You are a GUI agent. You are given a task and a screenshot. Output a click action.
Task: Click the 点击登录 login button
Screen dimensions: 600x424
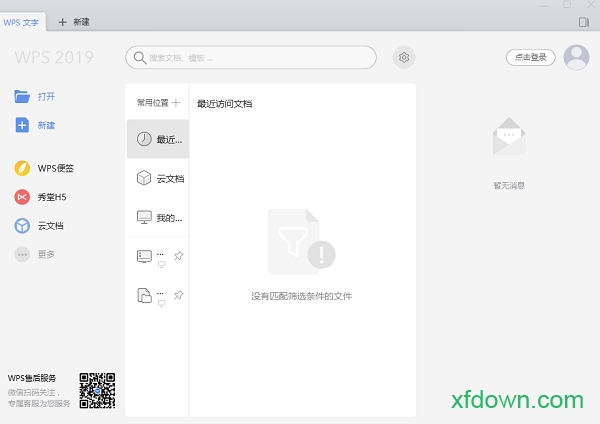tap(530, 57)
